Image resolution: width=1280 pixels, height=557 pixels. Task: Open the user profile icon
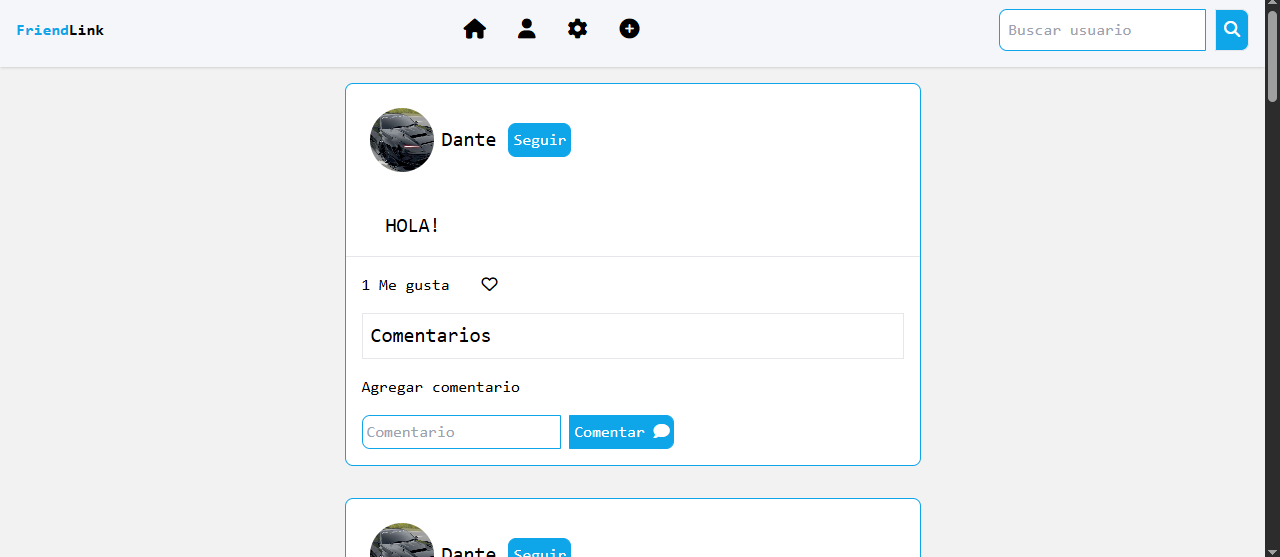(x=527, y=29)
